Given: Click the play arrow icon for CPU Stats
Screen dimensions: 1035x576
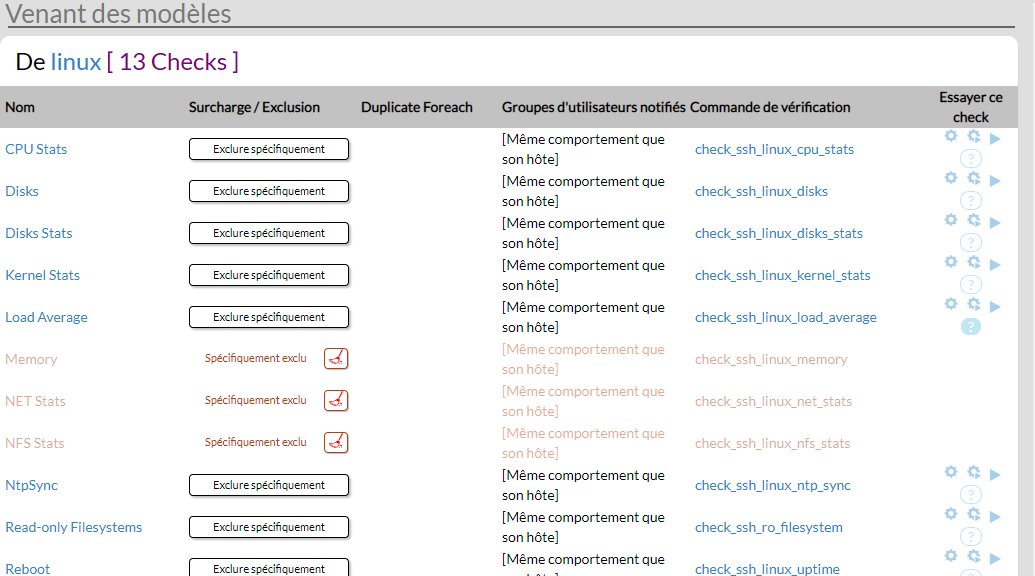Looking at the screenshot, I should (995, 139).
